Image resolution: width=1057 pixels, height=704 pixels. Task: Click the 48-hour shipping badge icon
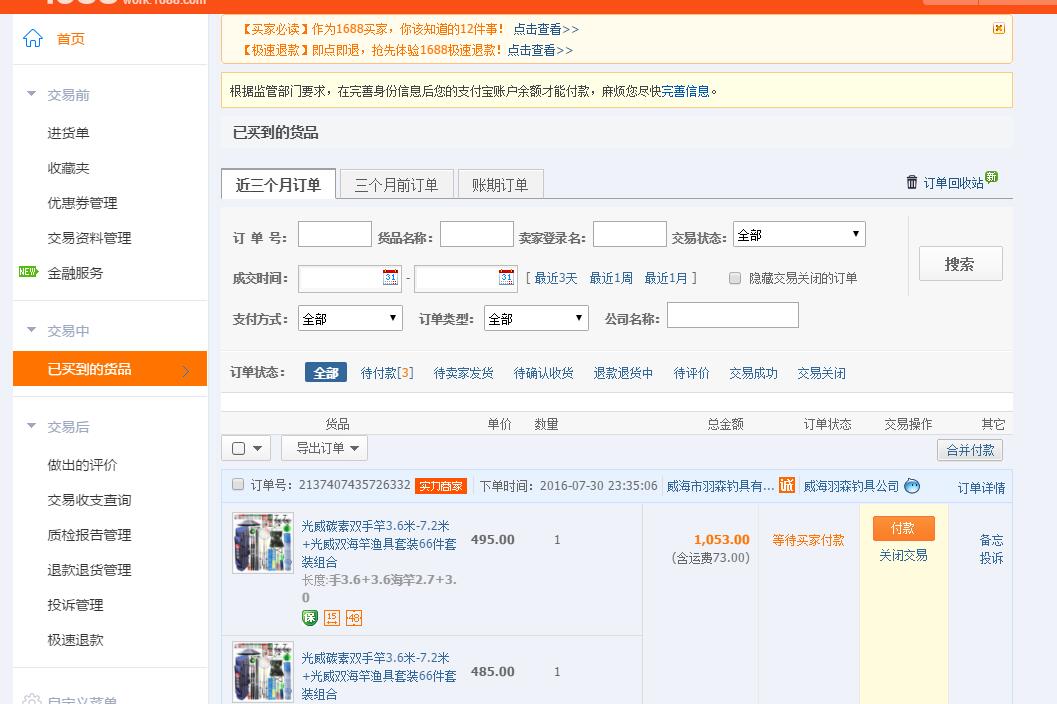pyautogui.click(x=354, y=618)
